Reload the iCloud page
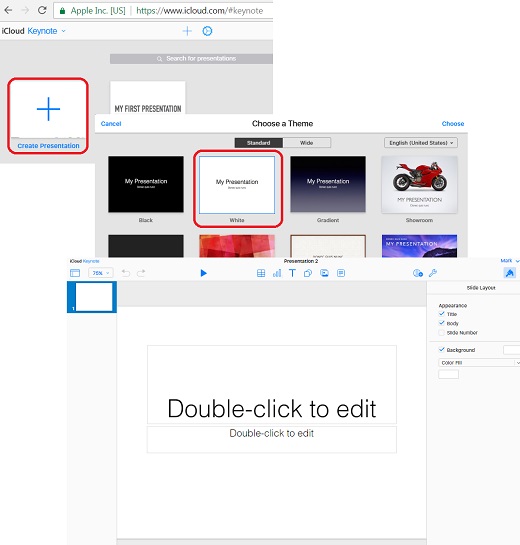The height and width of the screenshot is (545, 520). coord(42,10)
